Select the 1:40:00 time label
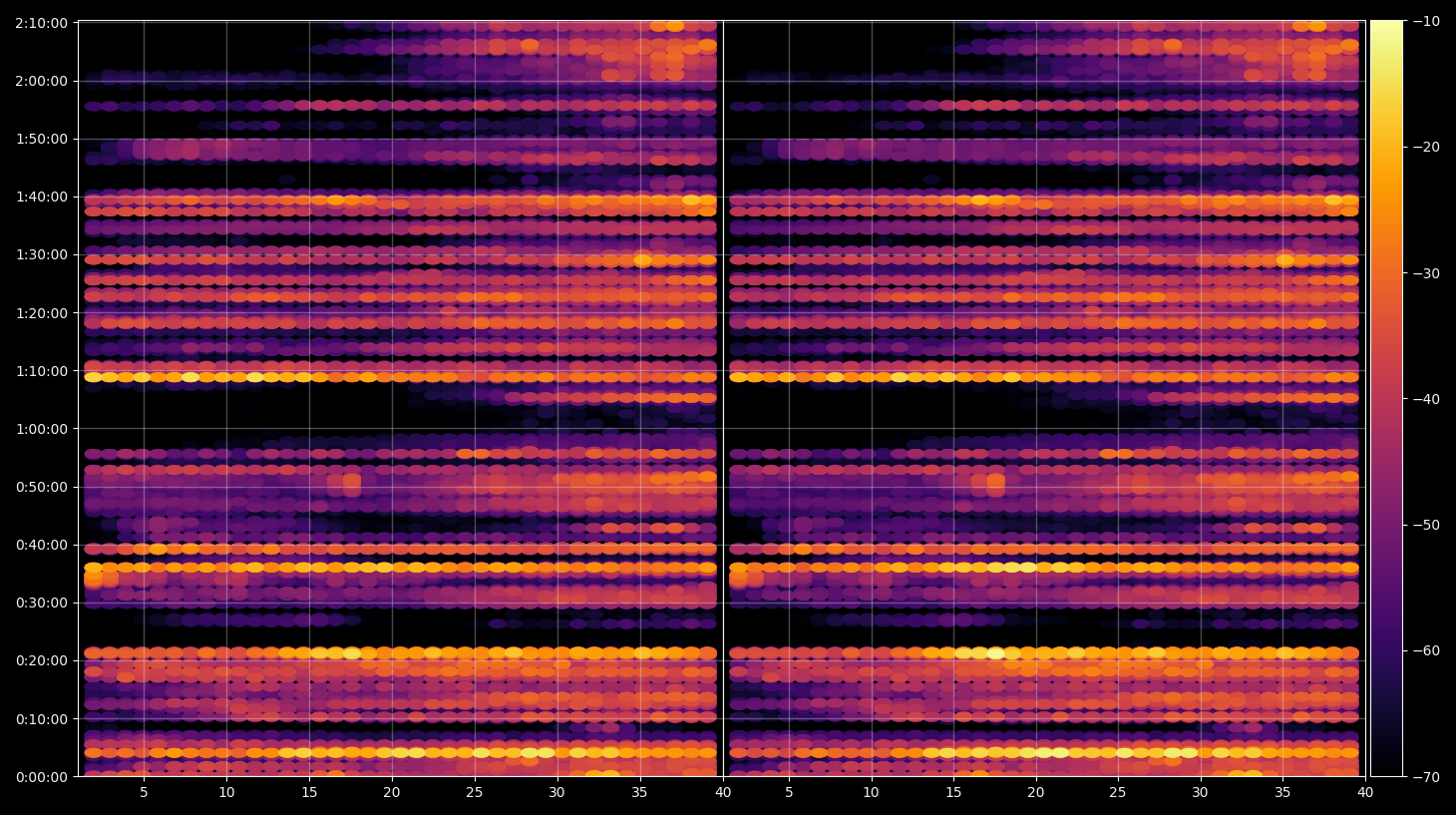 click(x=41, y=197)
